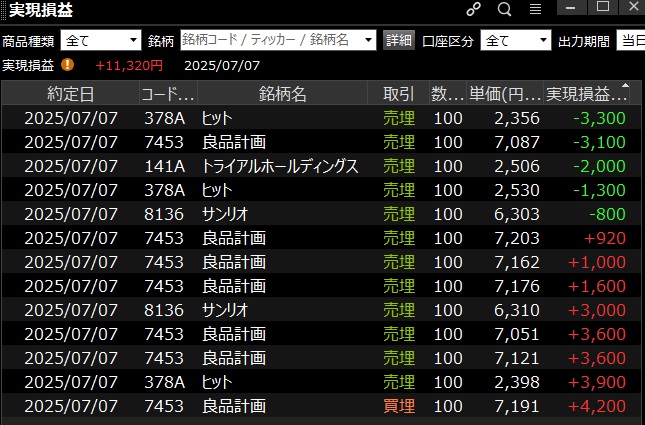Select the 買埋 trade type cell

pyautogui.click(x=399, y=406)
